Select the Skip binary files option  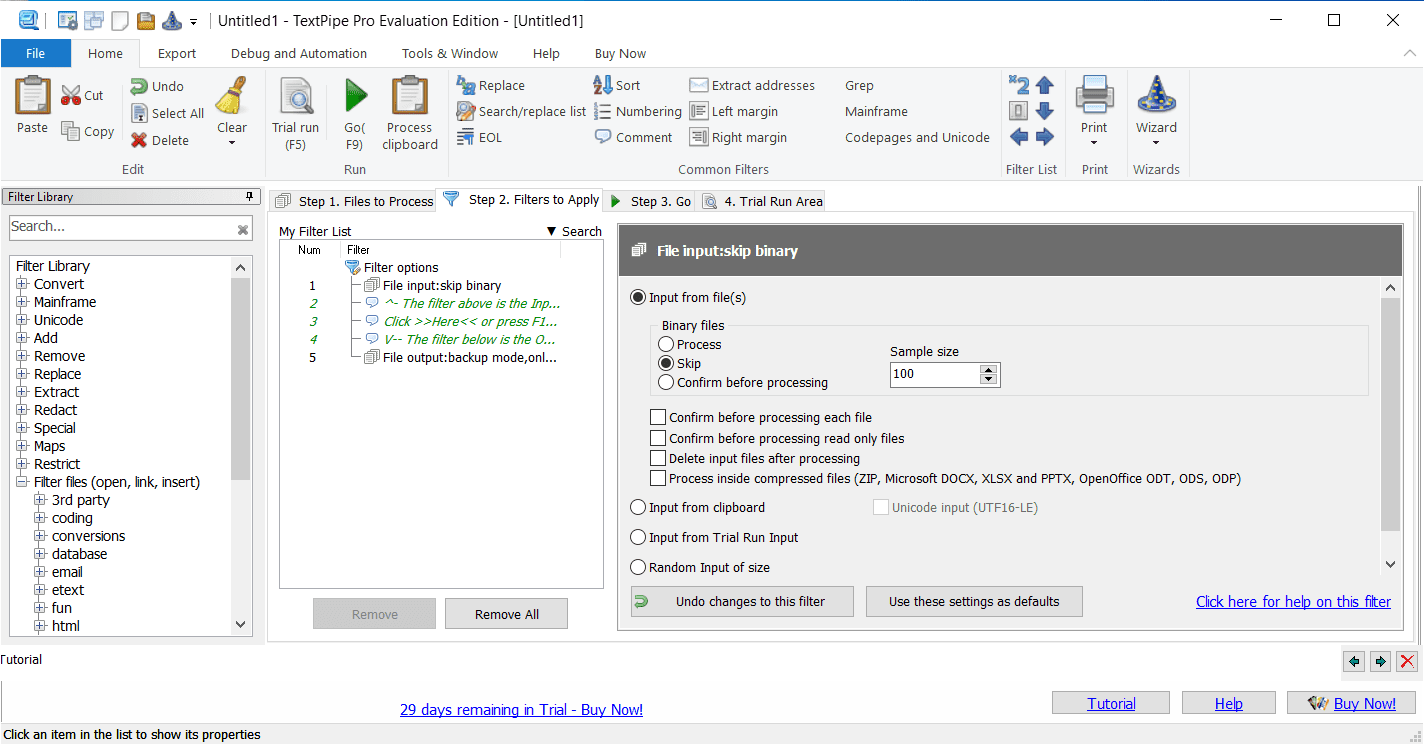pyautogui.click(x=666, y=363)
